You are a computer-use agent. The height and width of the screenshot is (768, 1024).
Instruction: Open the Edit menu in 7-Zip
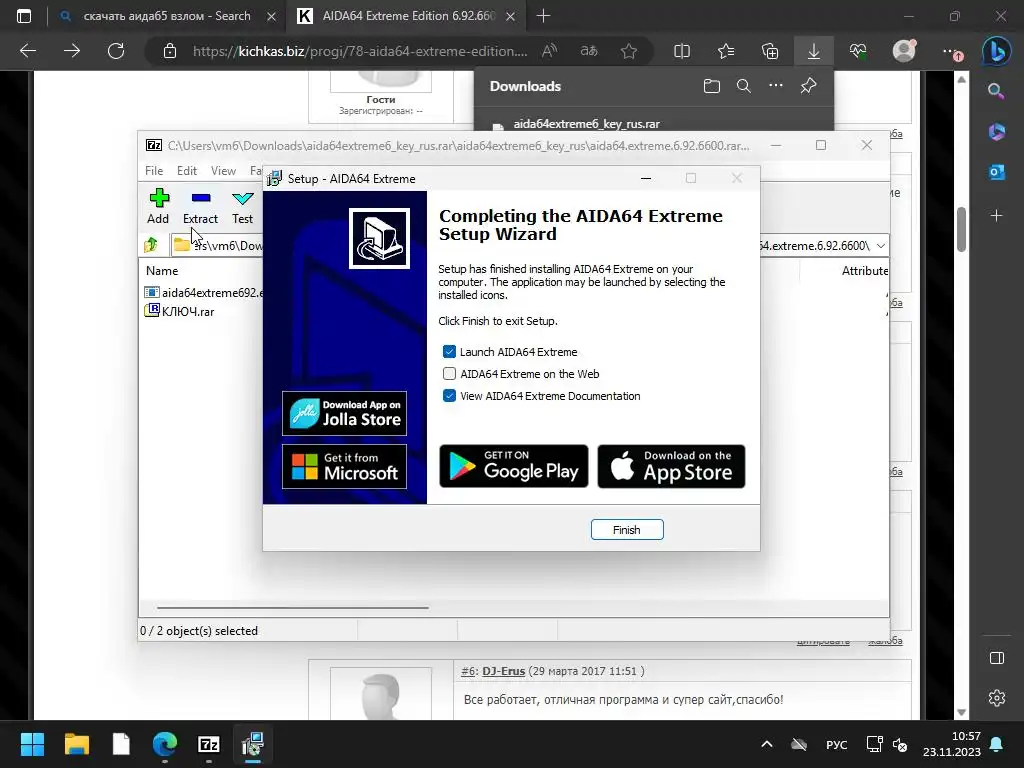pos(187,170)
